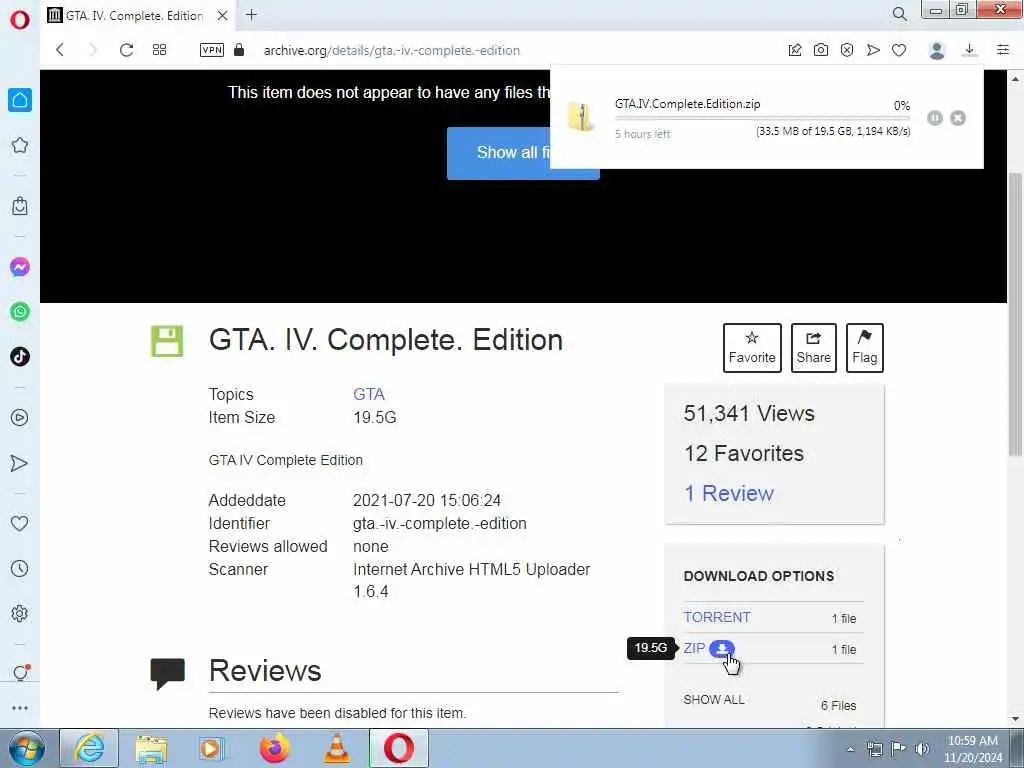Open the Player icon in sidebar
The image size is (1024, 768).
[20, 417]
